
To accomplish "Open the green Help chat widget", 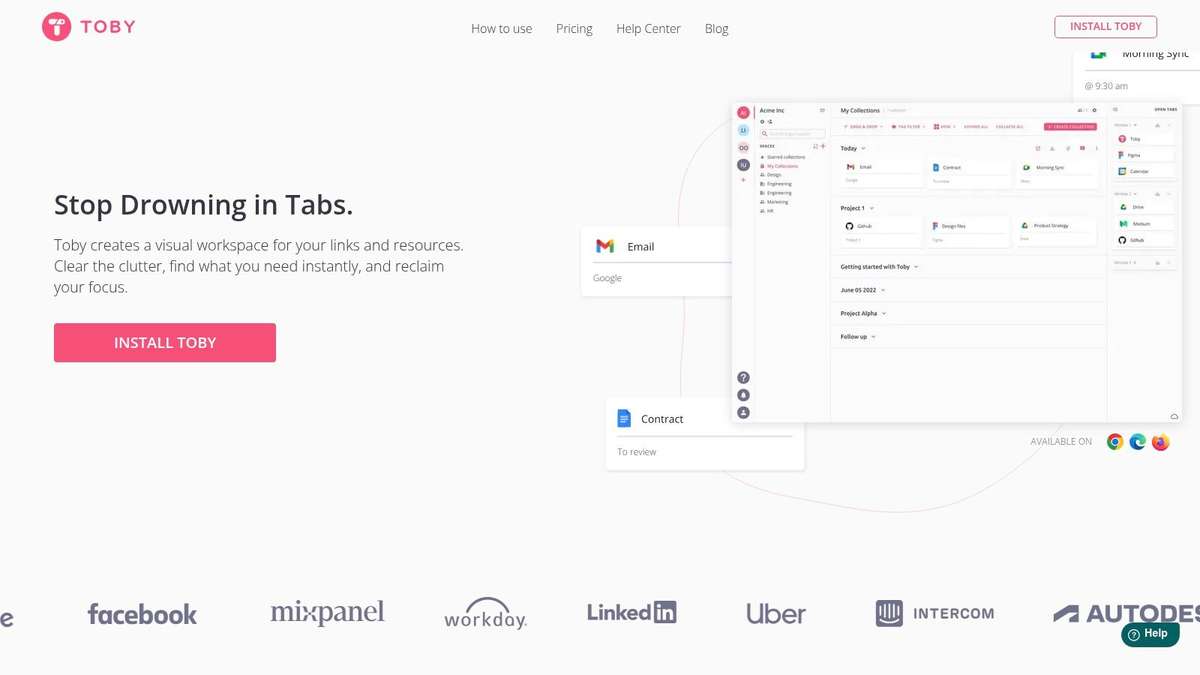I will pyautogui.click(x=1149, y=634).
